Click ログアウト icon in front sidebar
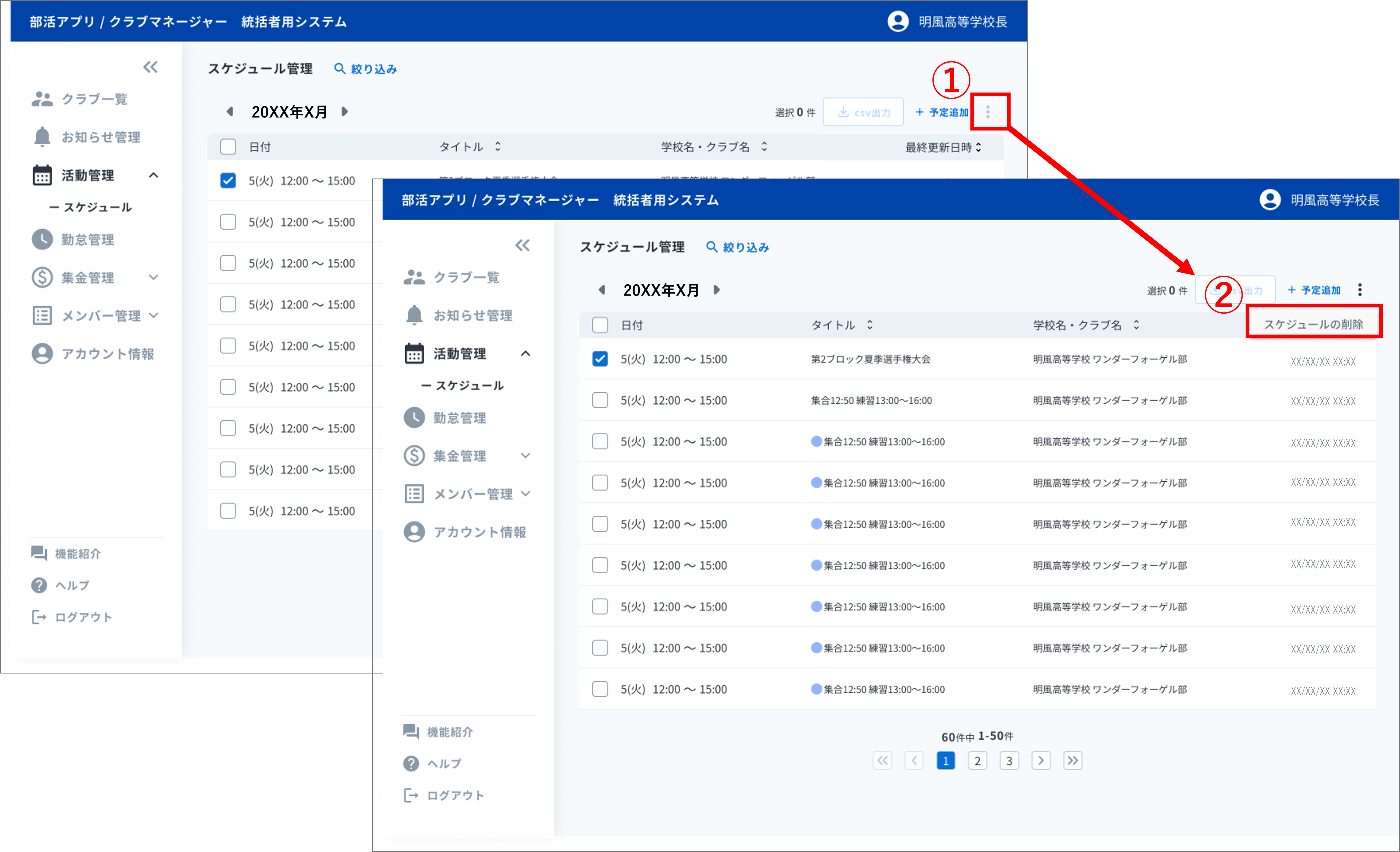1400x852 pixels. [410, 795]
